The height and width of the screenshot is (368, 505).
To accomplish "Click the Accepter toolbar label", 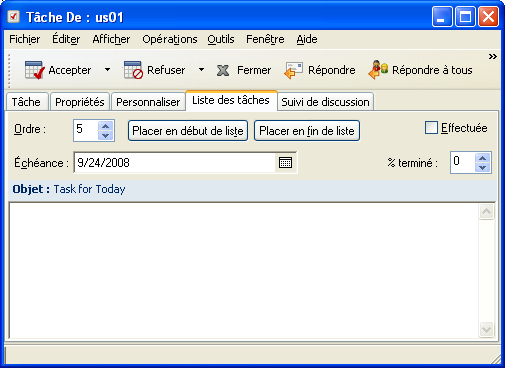I will [70, 70].
